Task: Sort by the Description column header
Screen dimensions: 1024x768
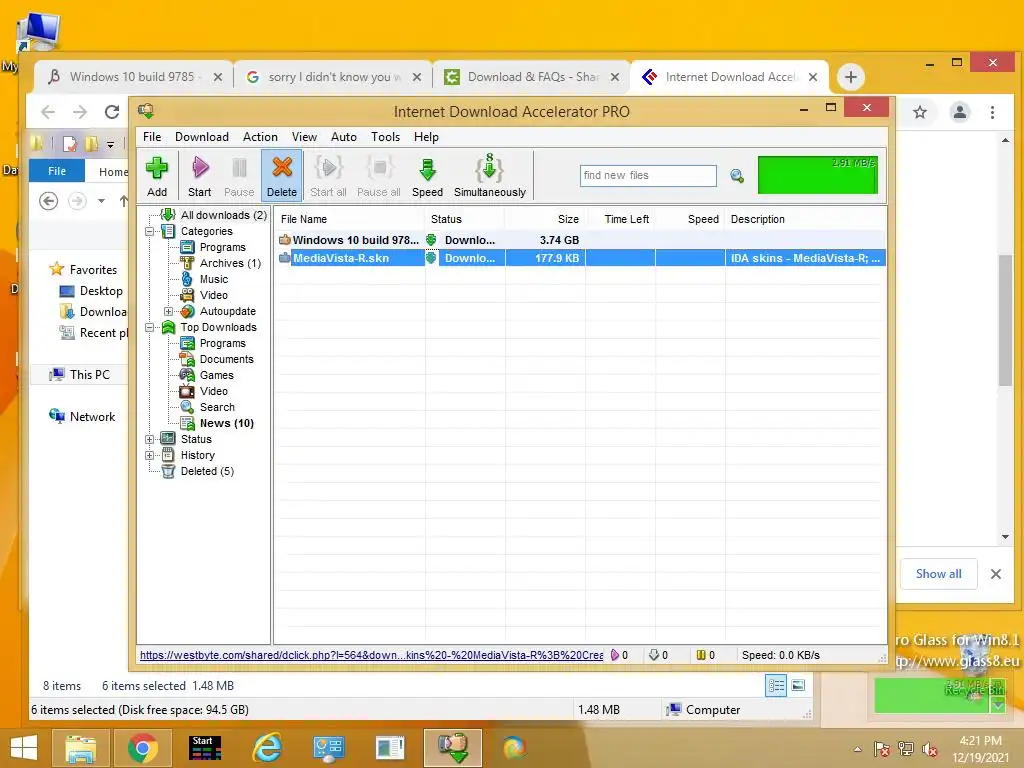Action: [x=805, y=219]
